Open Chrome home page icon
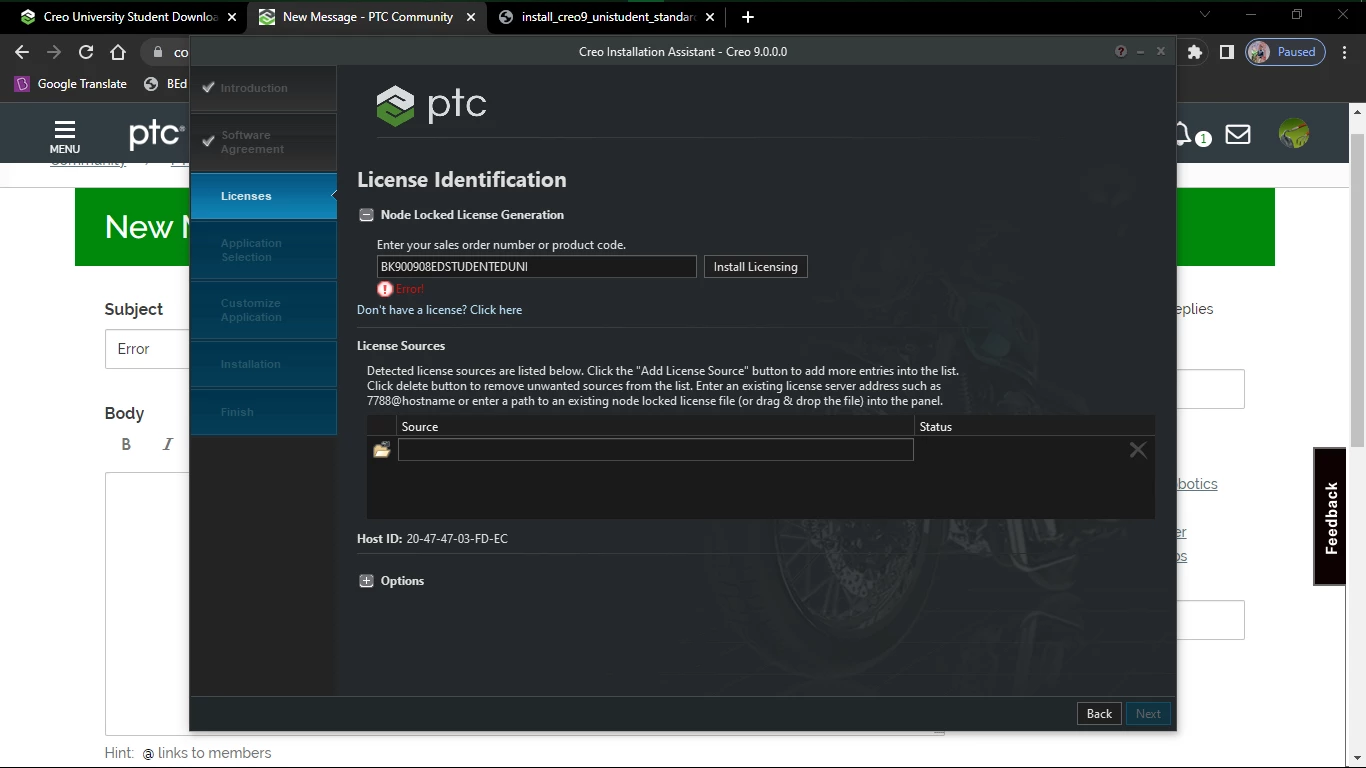The width and height of the screenshot is (1366, 768). coord(118,52)
